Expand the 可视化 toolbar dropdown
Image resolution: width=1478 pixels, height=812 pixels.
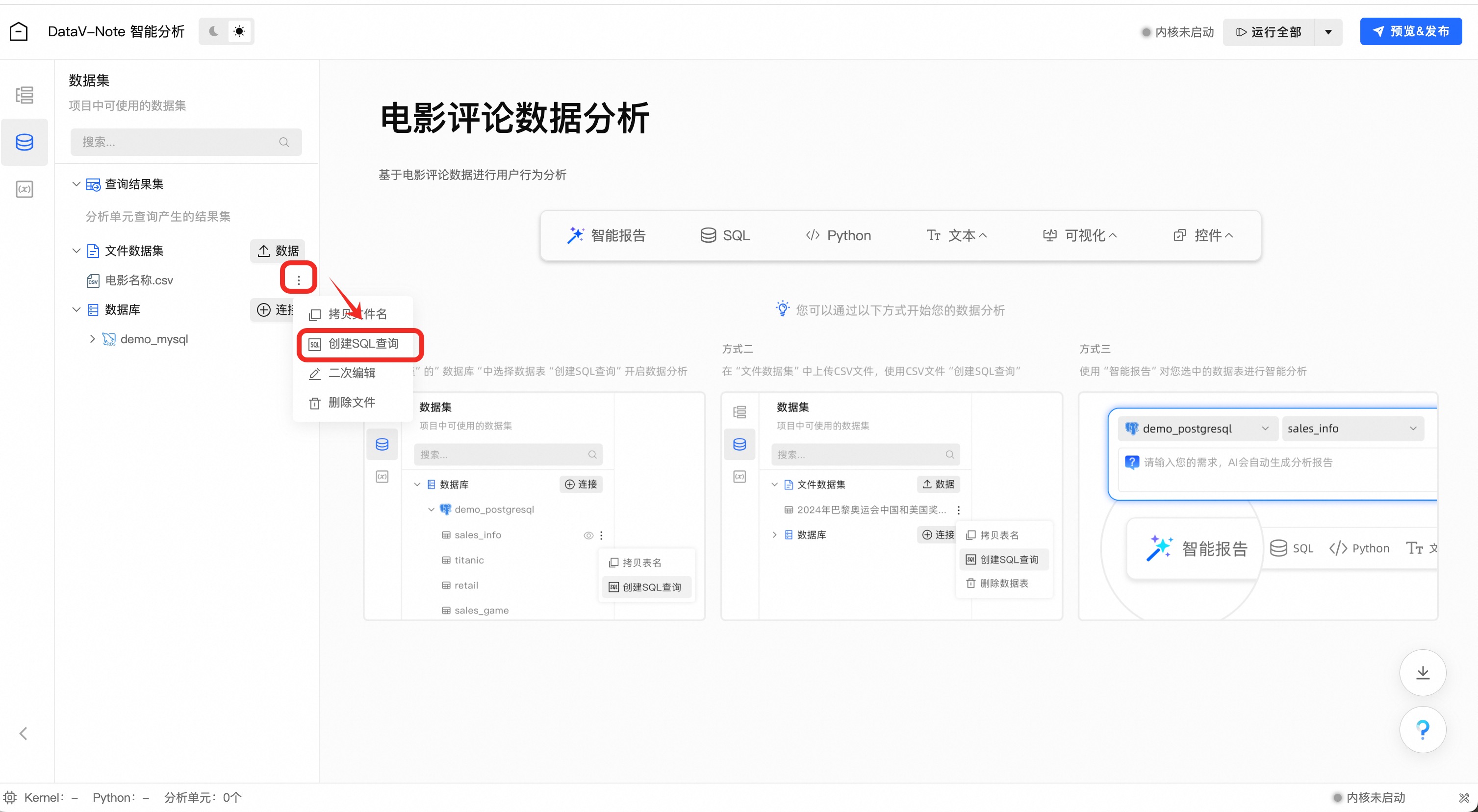[1079, 235]
